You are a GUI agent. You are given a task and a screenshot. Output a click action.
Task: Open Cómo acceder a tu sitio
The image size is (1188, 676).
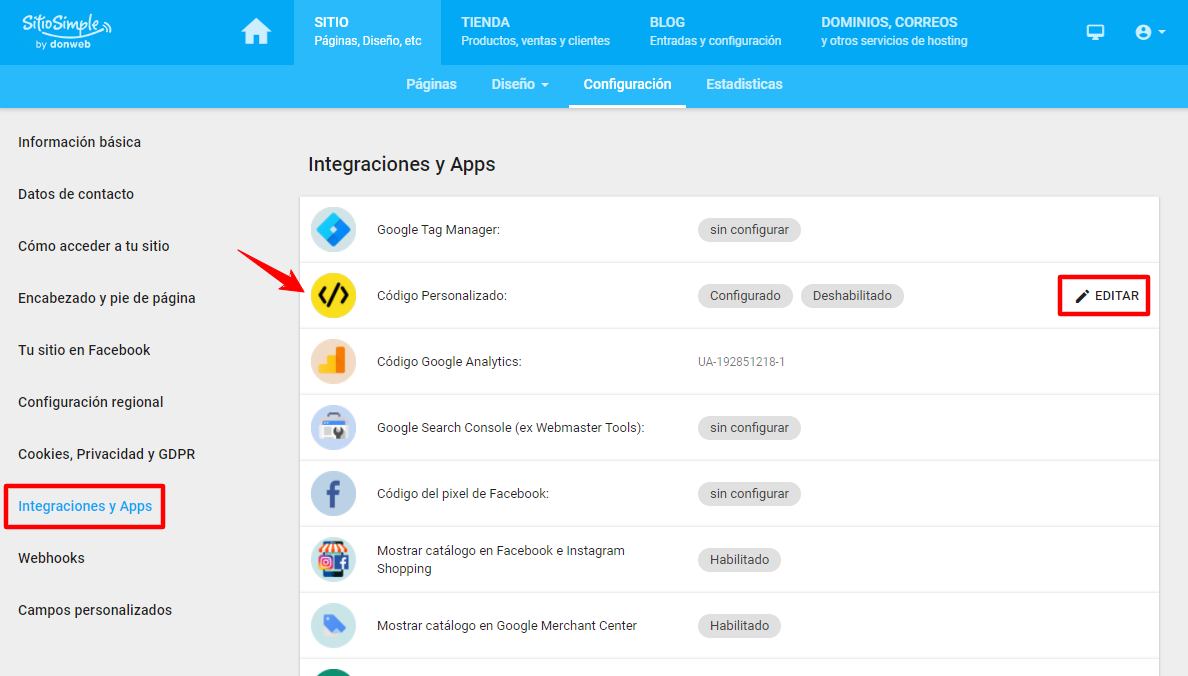pyautogui.click(x=94, y=246)
